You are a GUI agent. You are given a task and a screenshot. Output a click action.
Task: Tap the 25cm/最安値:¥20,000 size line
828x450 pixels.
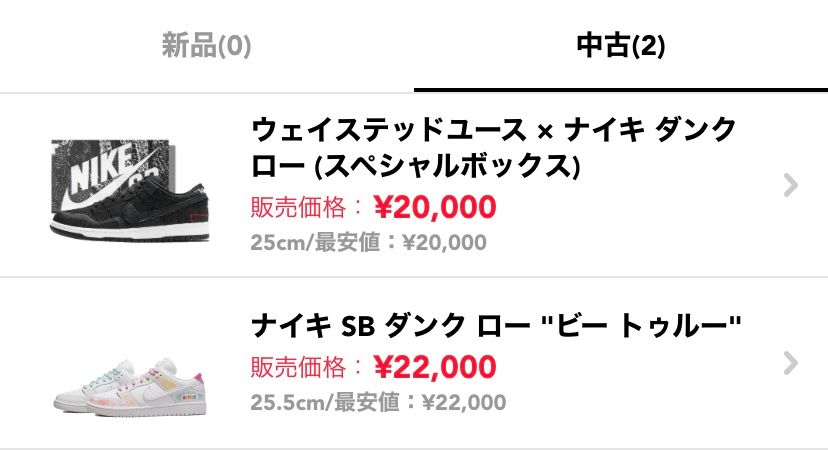point(369,242)
